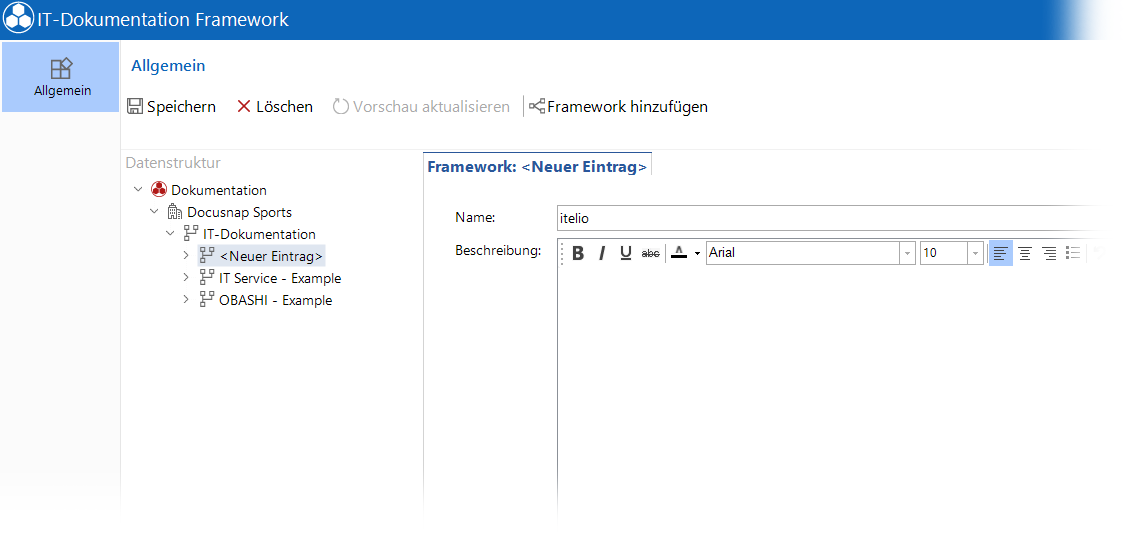
Task: Click the Speichern save button
Action: (172, 107)
